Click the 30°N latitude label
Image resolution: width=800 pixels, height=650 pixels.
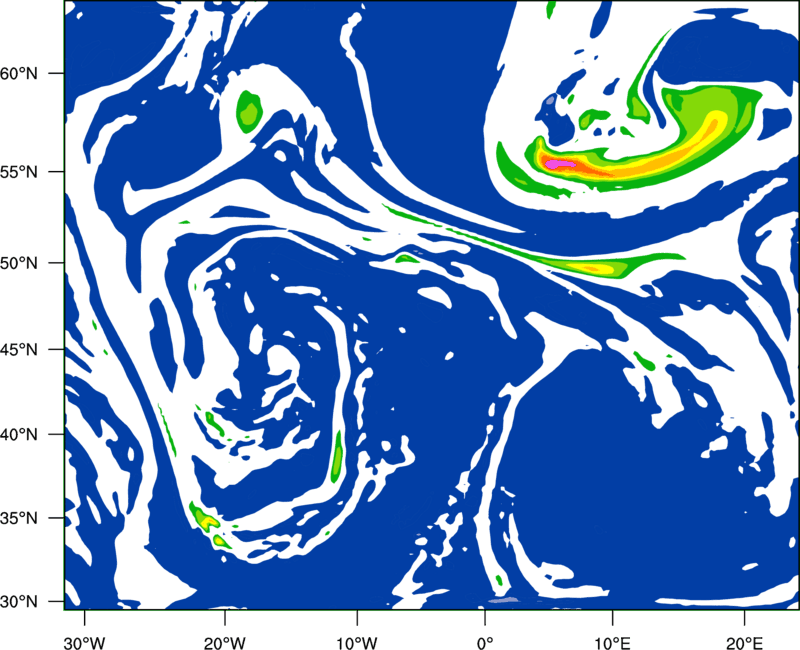point(19,602)
